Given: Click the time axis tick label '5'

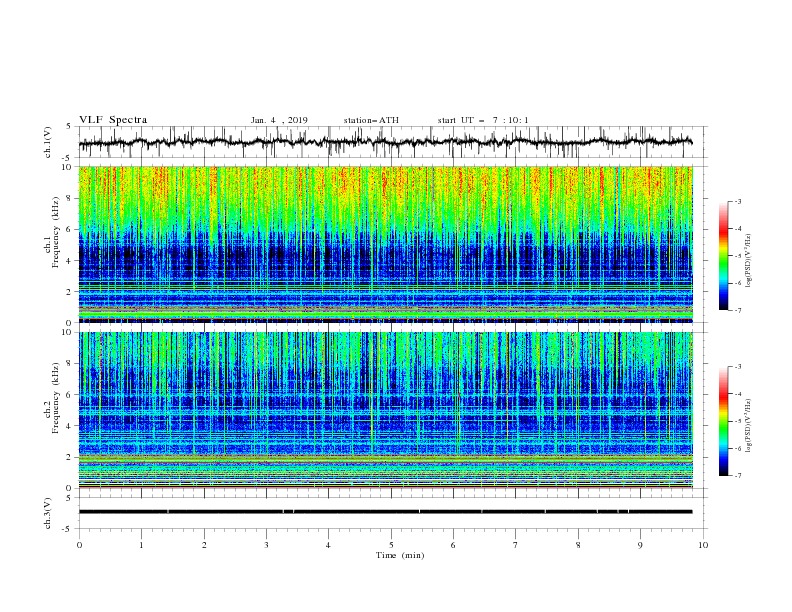Looking at the screenshot, I should (x=391, y=545).
